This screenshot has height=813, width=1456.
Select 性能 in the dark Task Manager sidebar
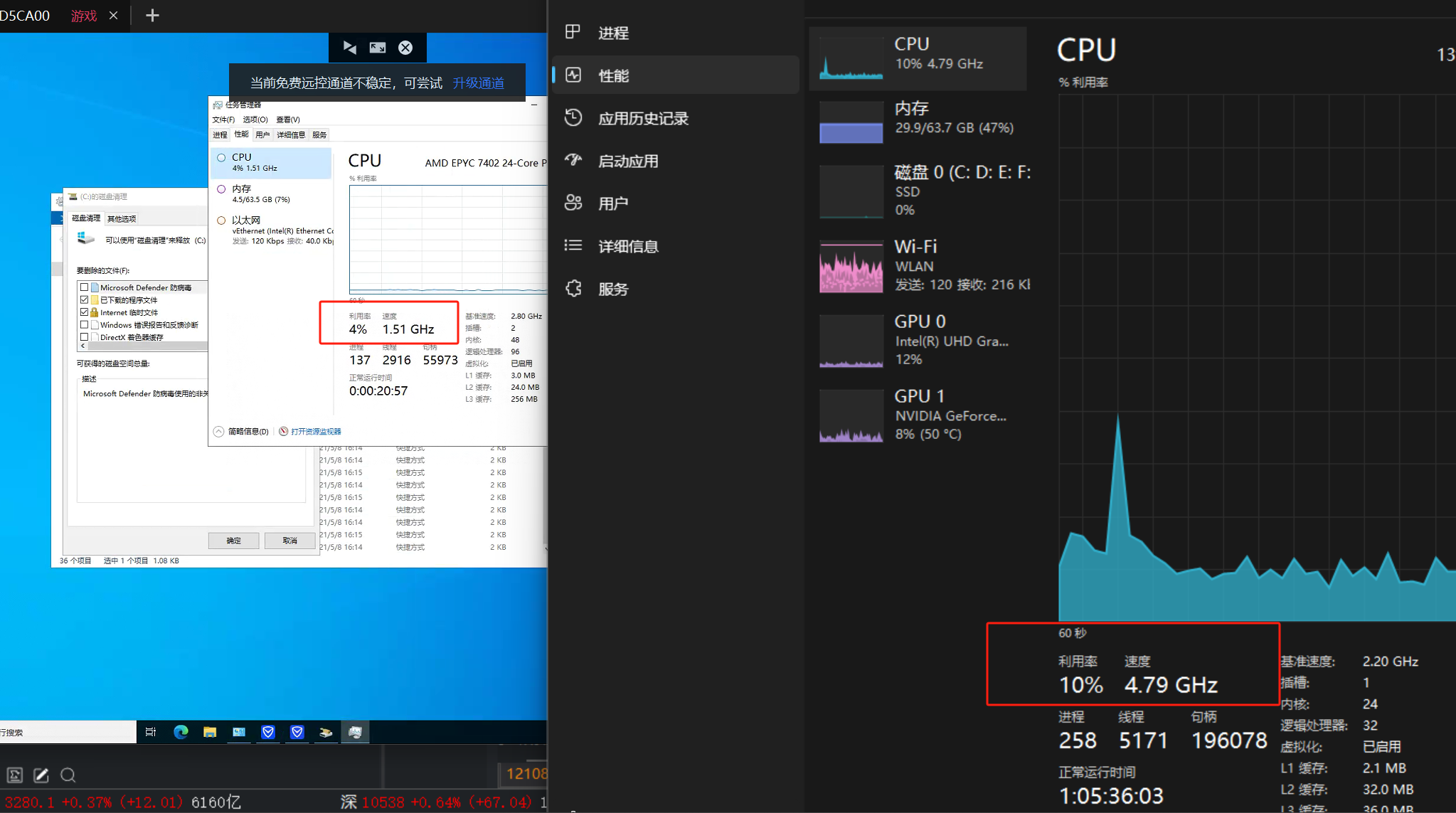pyautogui.click(x=676, y=75)
